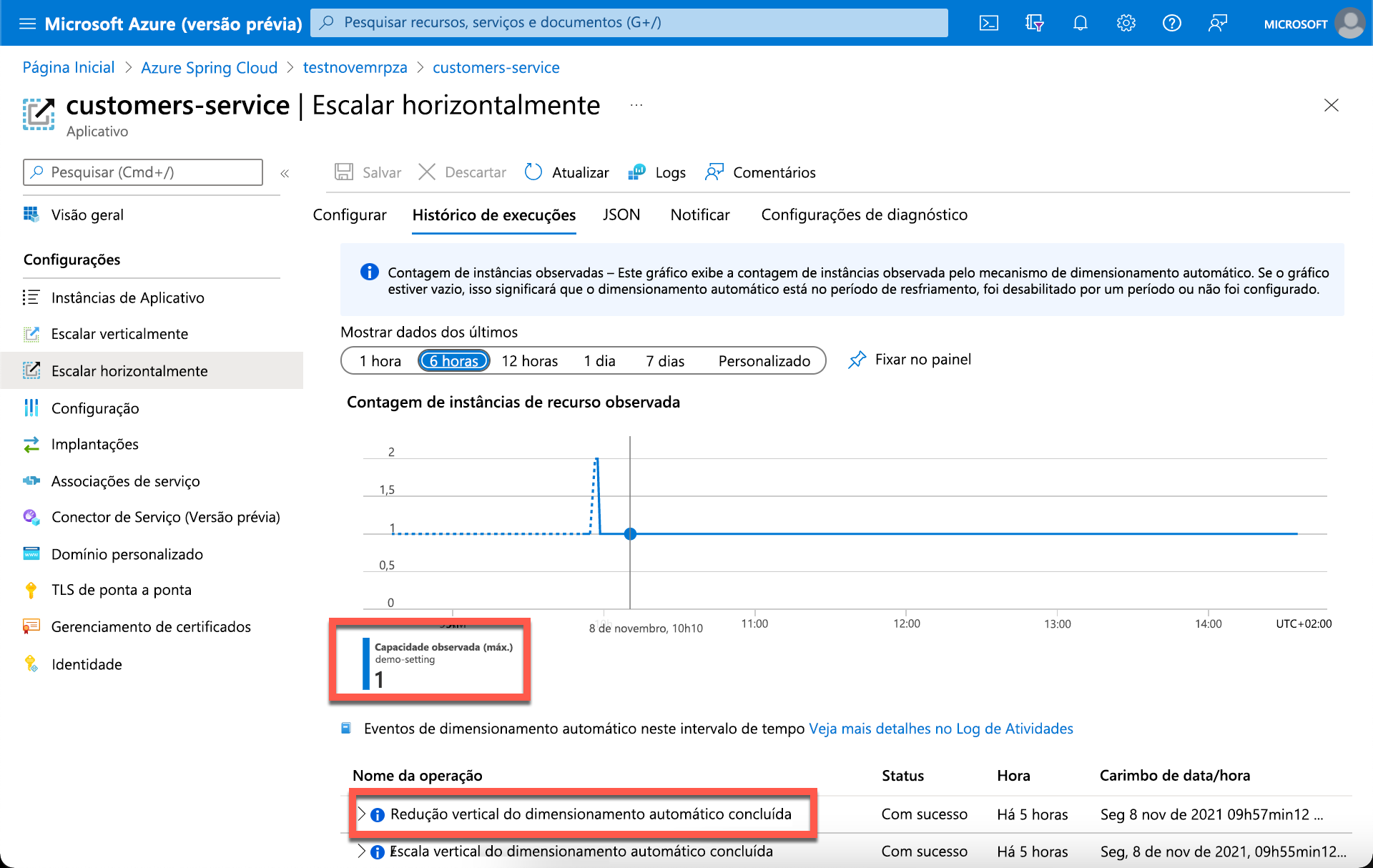Open the Cloud Shell icon in top bar
The image size is (1373, 868).
click(x=988, y=24)
